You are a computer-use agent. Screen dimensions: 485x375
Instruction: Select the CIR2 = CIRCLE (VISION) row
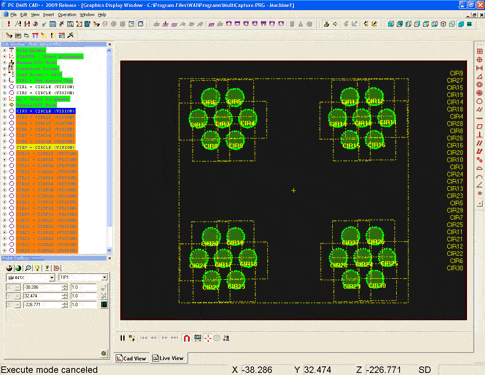pos(45,93)
